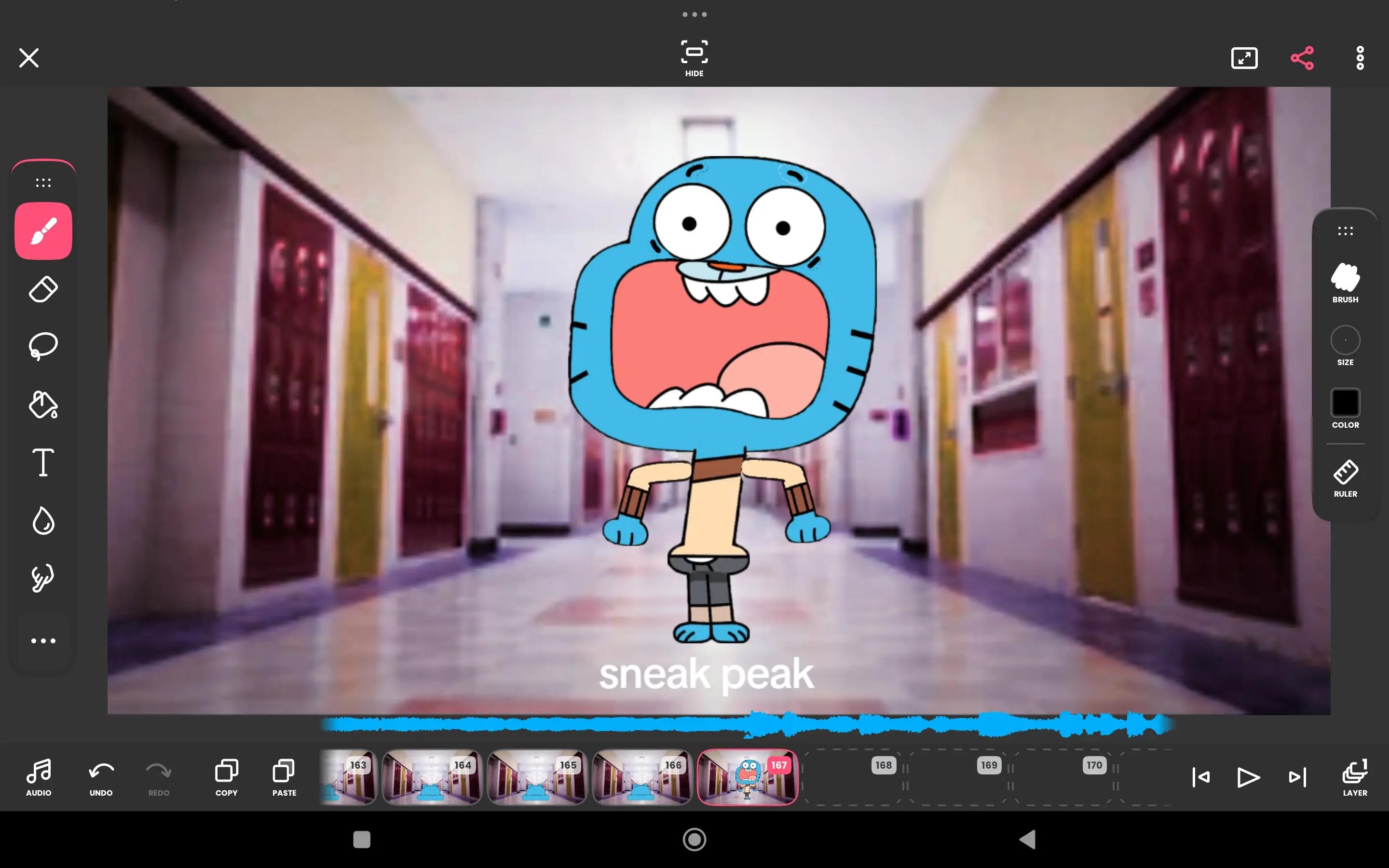Add empty frame slot 168

click(x=853, y=777)
